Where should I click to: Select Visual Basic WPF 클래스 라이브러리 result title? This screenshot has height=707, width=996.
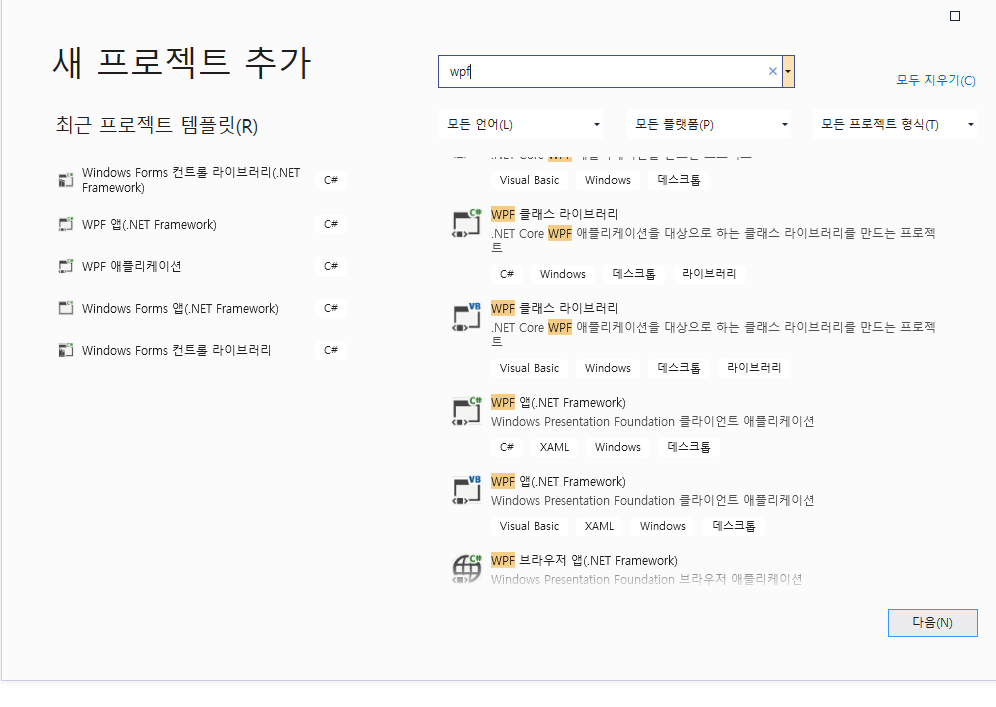[x=555, y=309]
